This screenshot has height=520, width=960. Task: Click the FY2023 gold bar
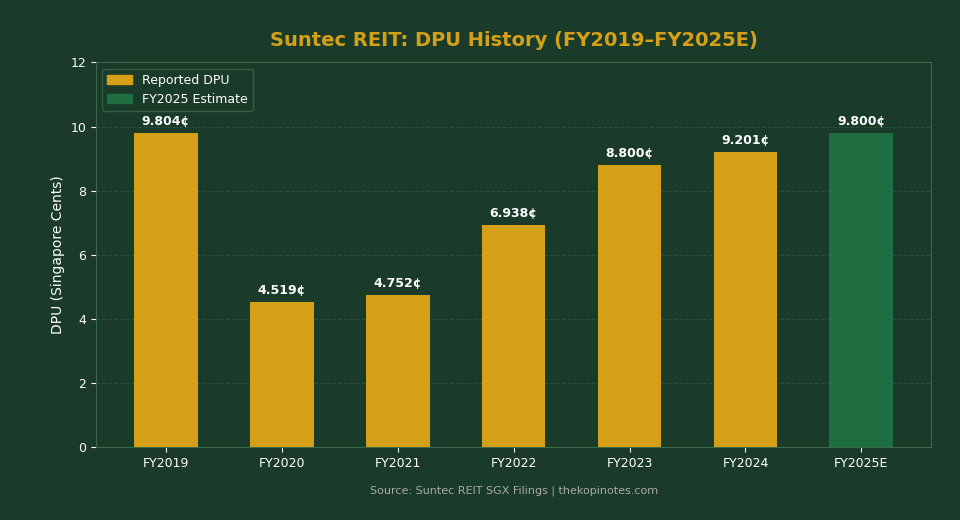(629, 306)
